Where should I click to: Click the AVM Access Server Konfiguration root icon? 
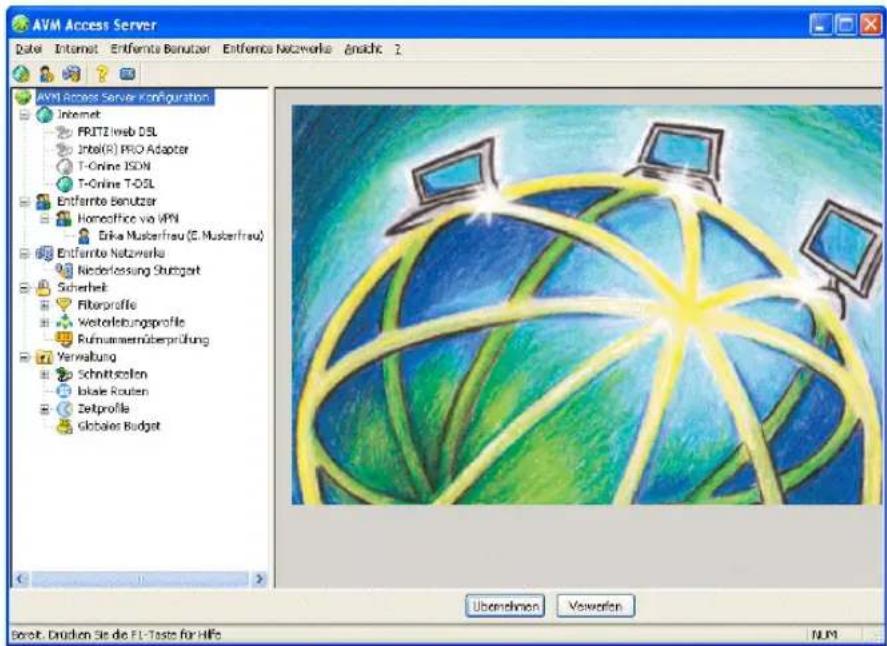(x=23, y=97)
